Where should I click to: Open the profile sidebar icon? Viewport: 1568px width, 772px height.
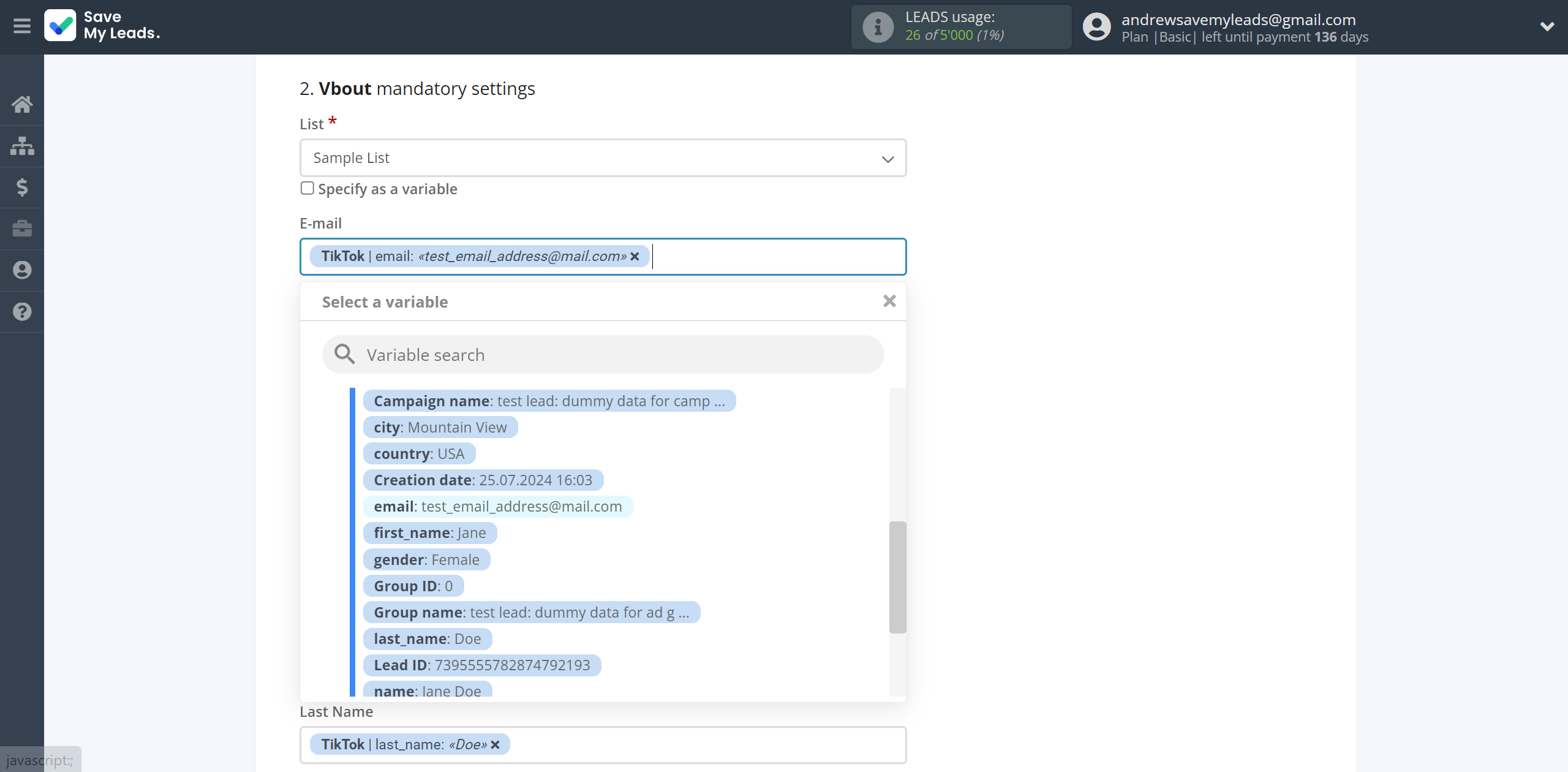(22, 270)
